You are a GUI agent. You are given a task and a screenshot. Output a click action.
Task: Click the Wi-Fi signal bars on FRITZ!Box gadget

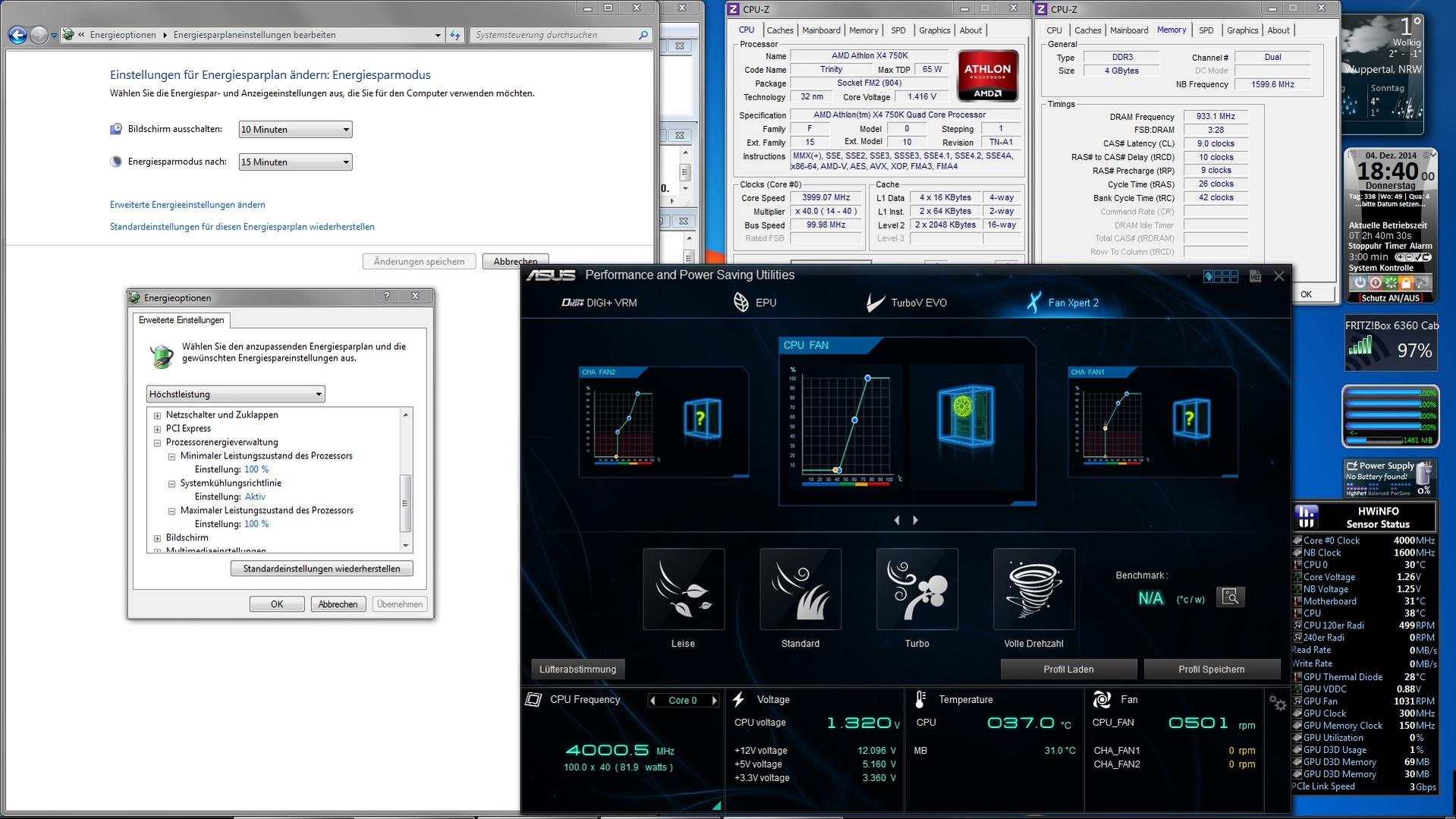tap(1360, 346)
